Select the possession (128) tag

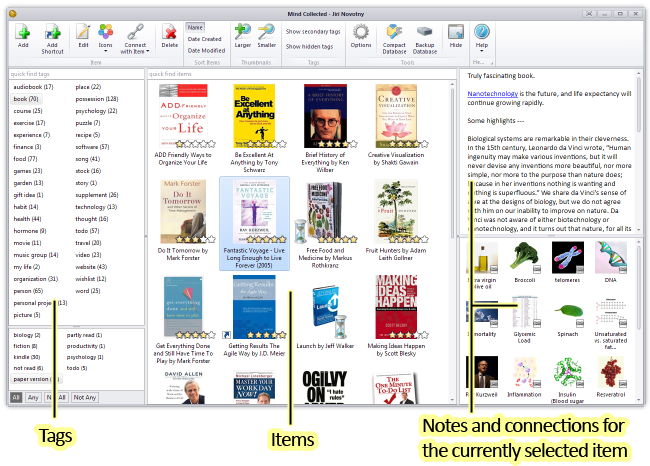[x=97, y=99]
